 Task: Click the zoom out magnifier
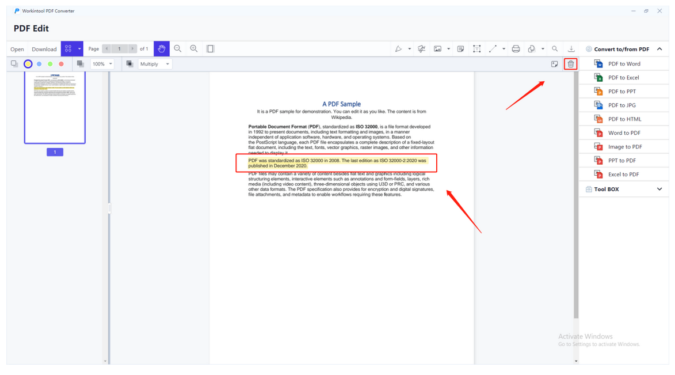click(177, 49)
